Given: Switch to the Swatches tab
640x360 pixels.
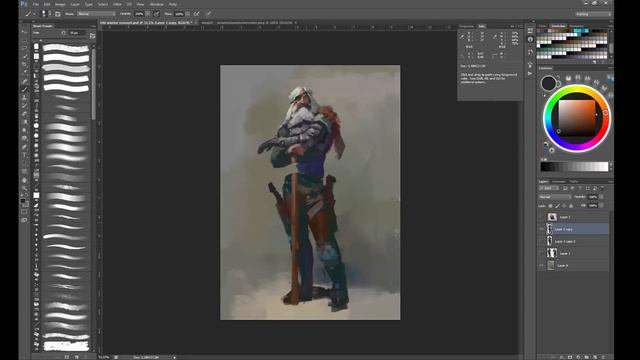Looking at the screenshot, I should pos(558,26).
